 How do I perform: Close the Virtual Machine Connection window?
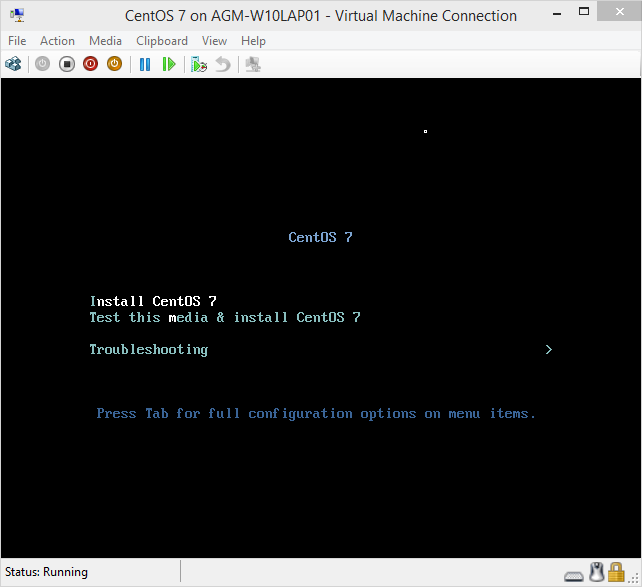[619, 11]
